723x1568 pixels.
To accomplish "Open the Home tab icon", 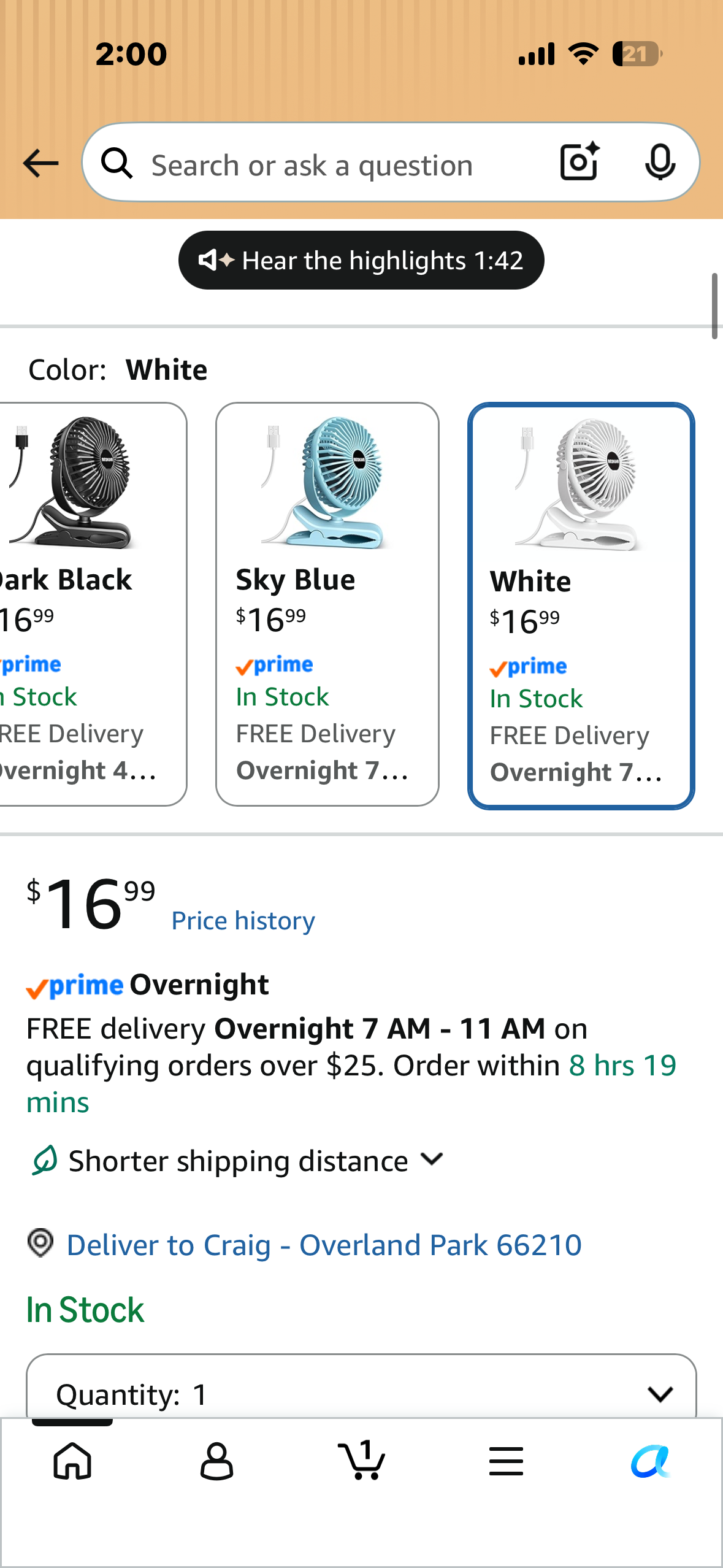I will click(72, 1461).
